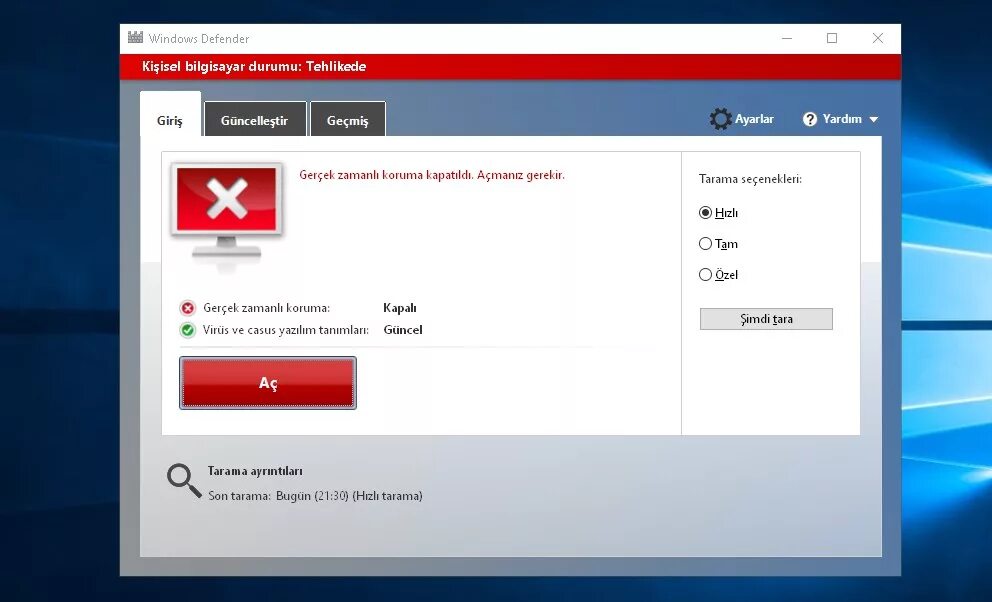Click the magnifier icon near Tarama ayrıntıları
Viewport: 992px width, 602px height.
point(184,481)
